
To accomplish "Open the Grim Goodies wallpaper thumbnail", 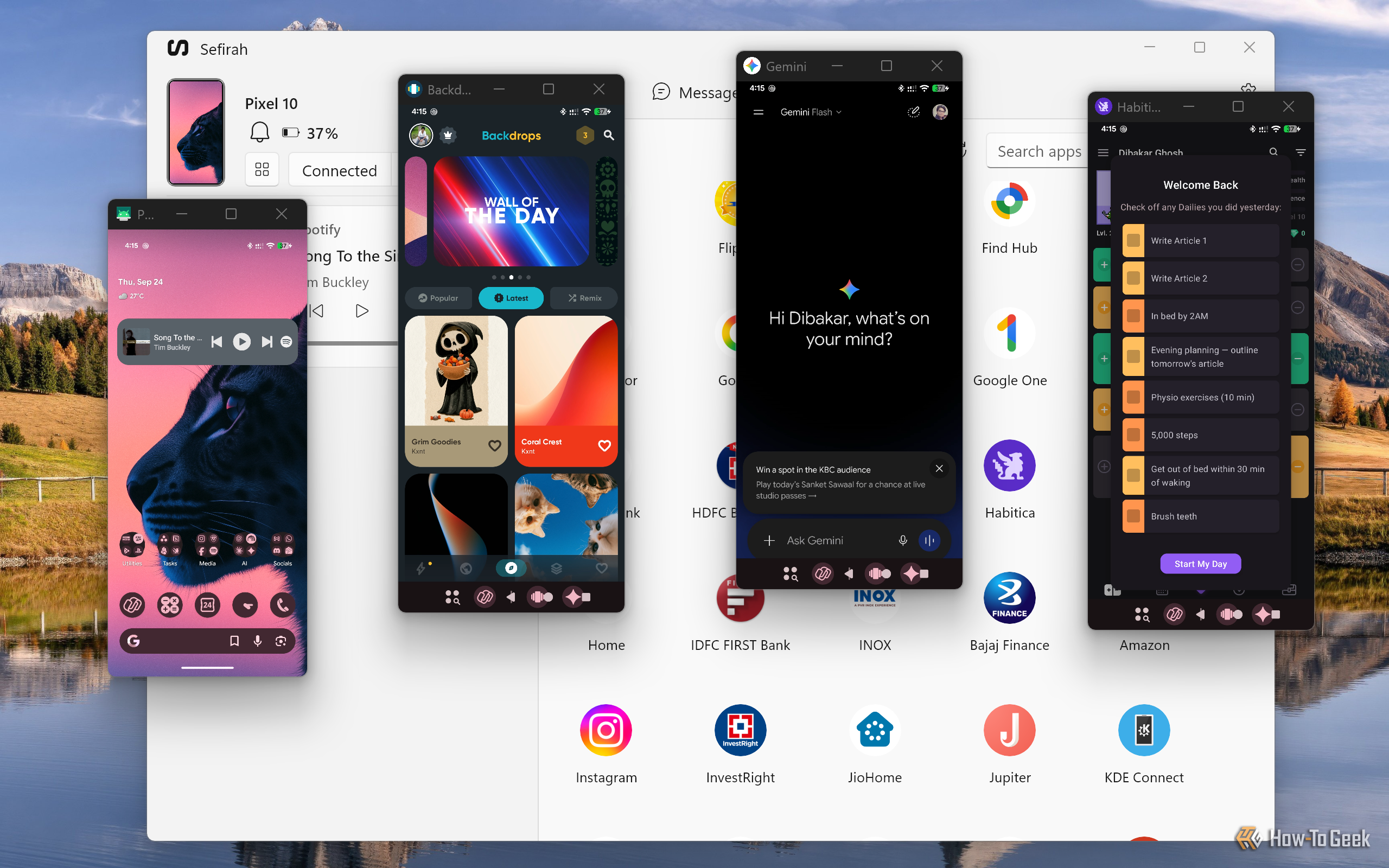I will (456, 372).
